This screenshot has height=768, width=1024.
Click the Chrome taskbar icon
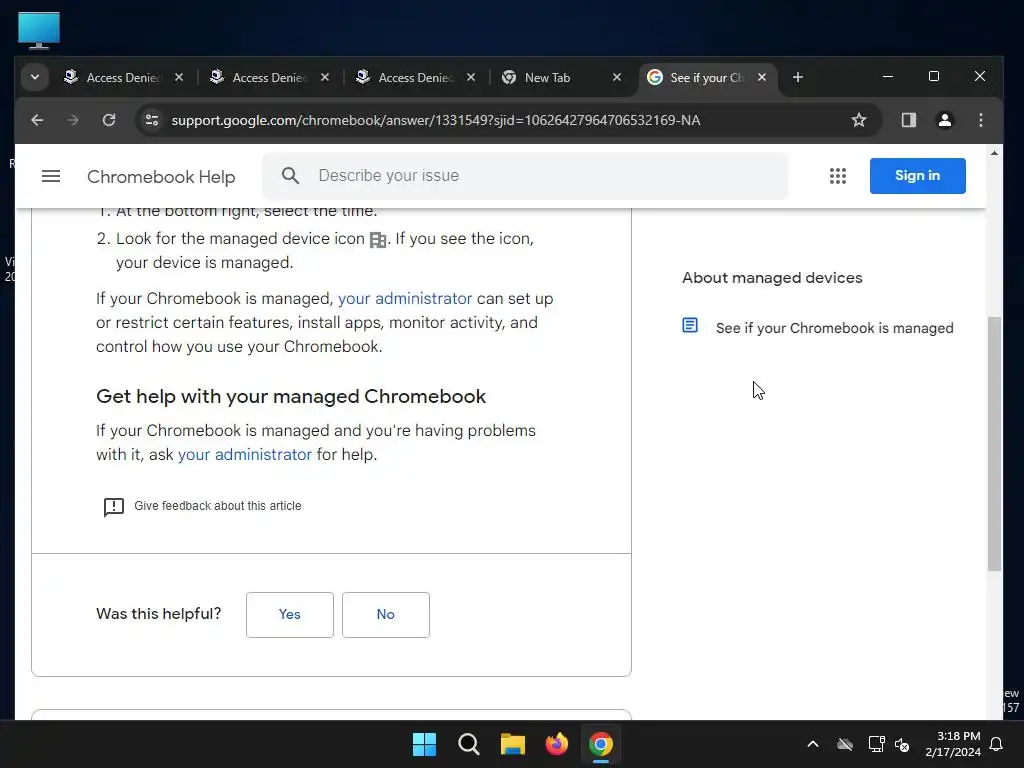pyautogui.click(x=601, y=744)
